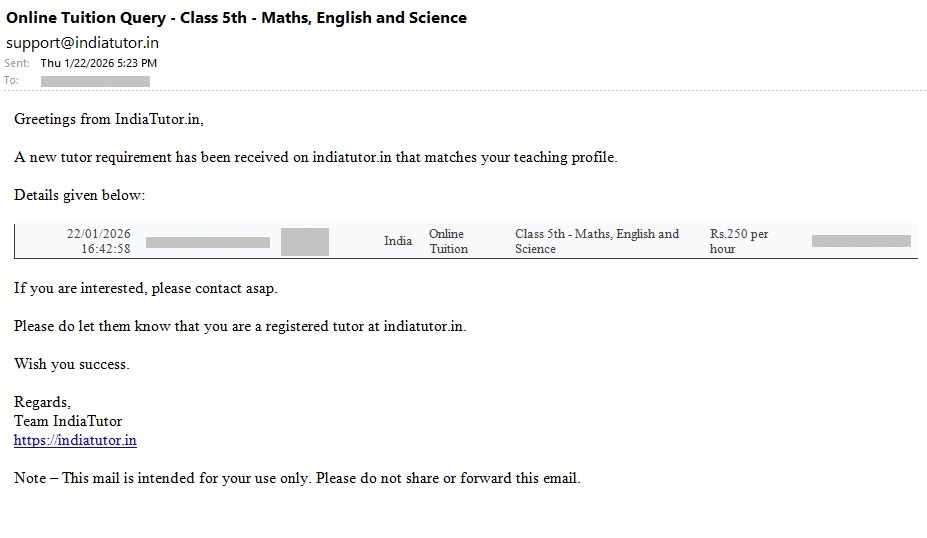Screen dimensions: 927x538
Task: Open the https://indiatutor.in link
Action: (x=75, y=440)
